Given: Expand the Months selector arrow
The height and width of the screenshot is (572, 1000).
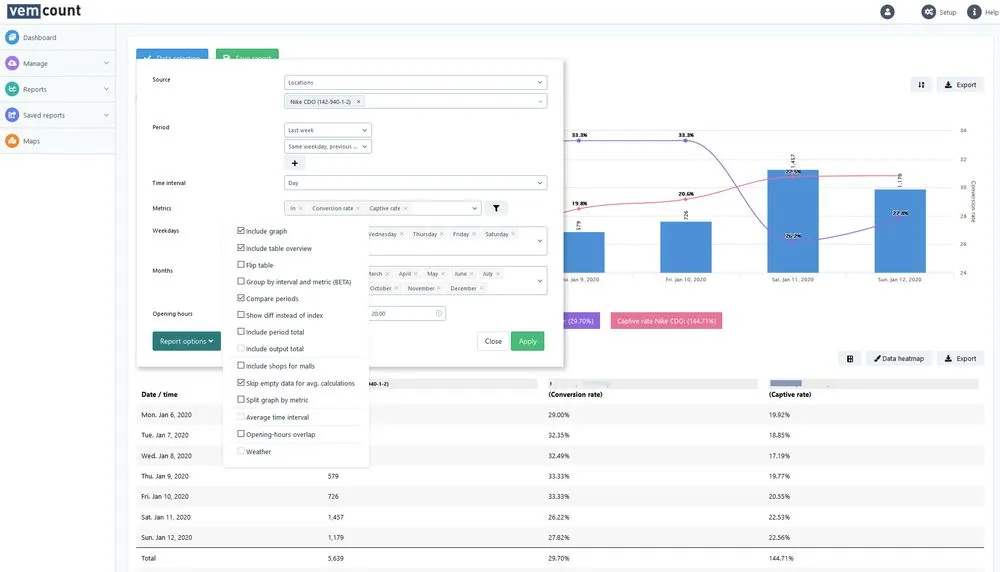Looking at the screenshot, I should click(x=540, y=281).
